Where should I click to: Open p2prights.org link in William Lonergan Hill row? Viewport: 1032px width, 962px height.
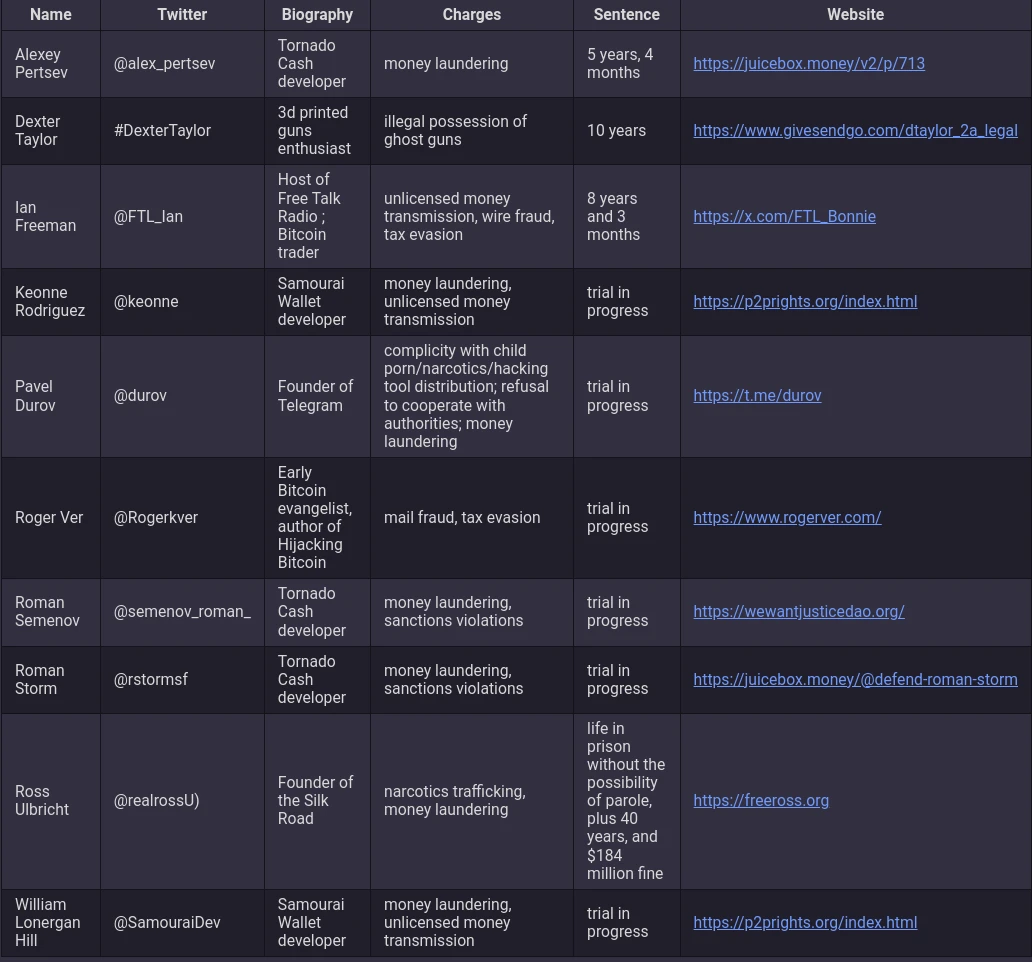tap(804, 923)
